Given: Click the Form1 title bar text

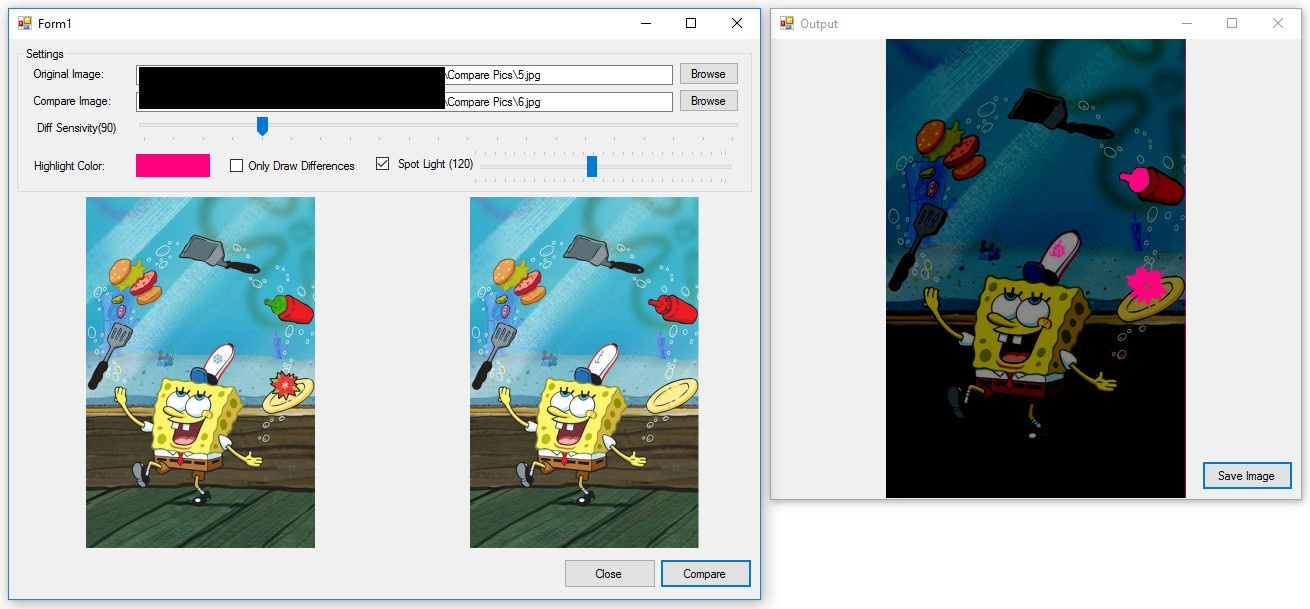Looking at the screenshot, I should (x=55, y=23).
